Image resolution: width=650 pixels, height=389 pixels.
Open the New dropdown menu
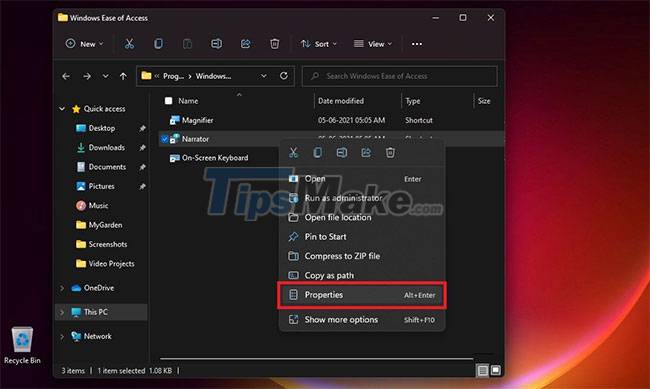85,44
